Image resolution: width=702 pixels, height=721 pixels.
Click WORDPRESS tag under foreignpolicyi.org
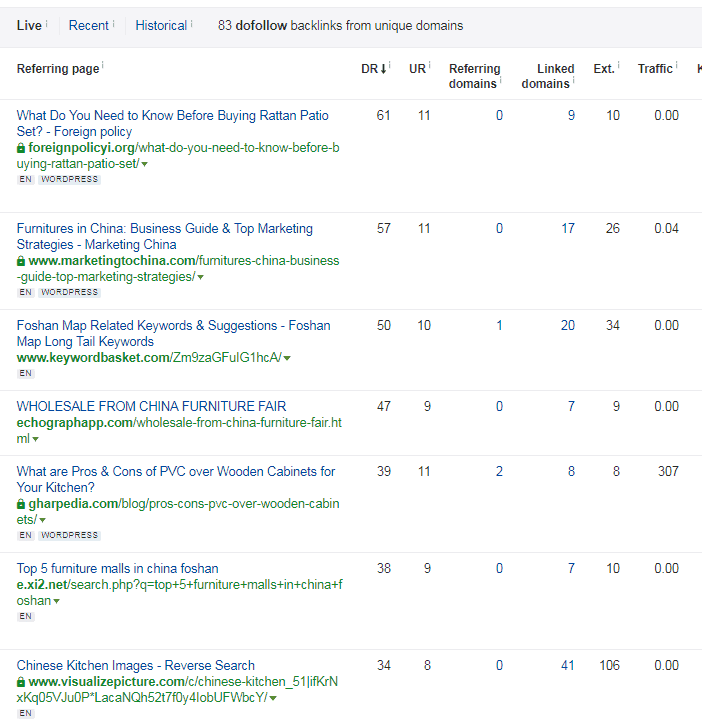click(69, 179)
